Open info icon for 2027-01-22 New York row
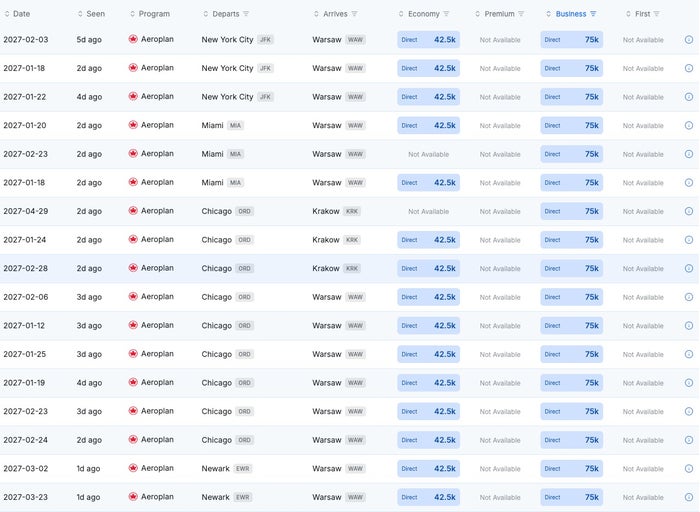Viewport: 700px width, 512px height. pos(688,97)
